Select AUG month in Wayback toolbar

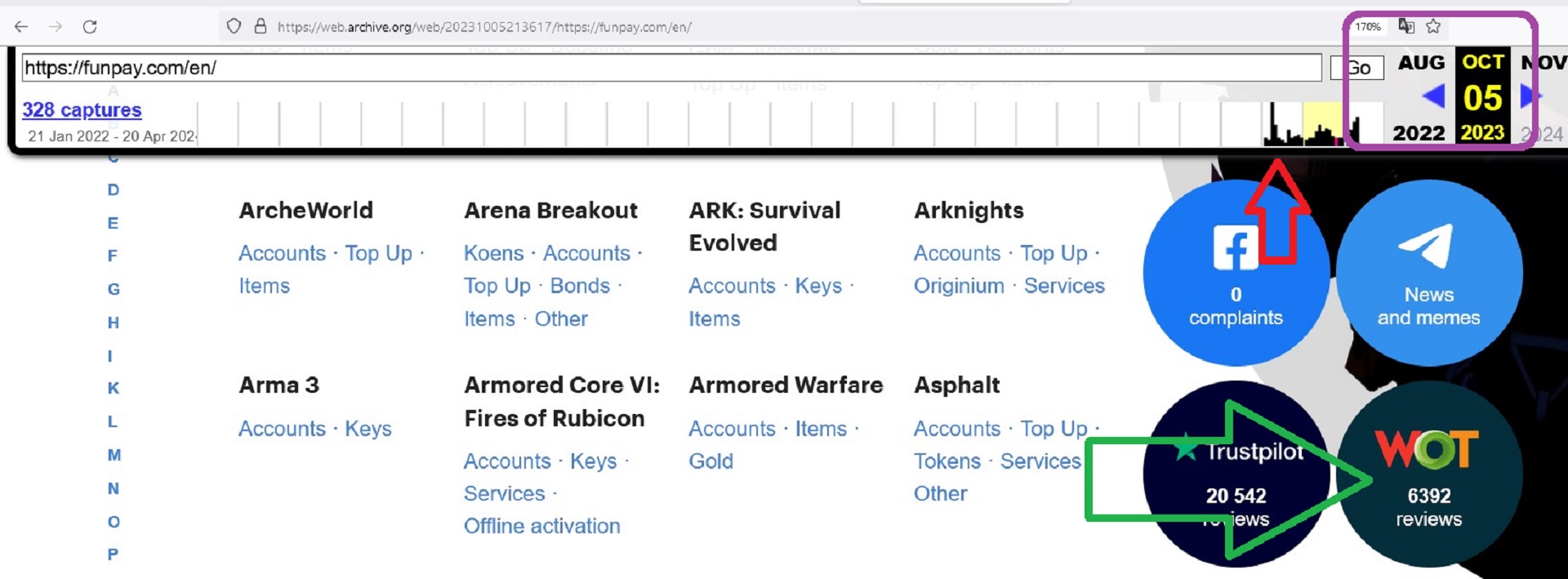1421,63
